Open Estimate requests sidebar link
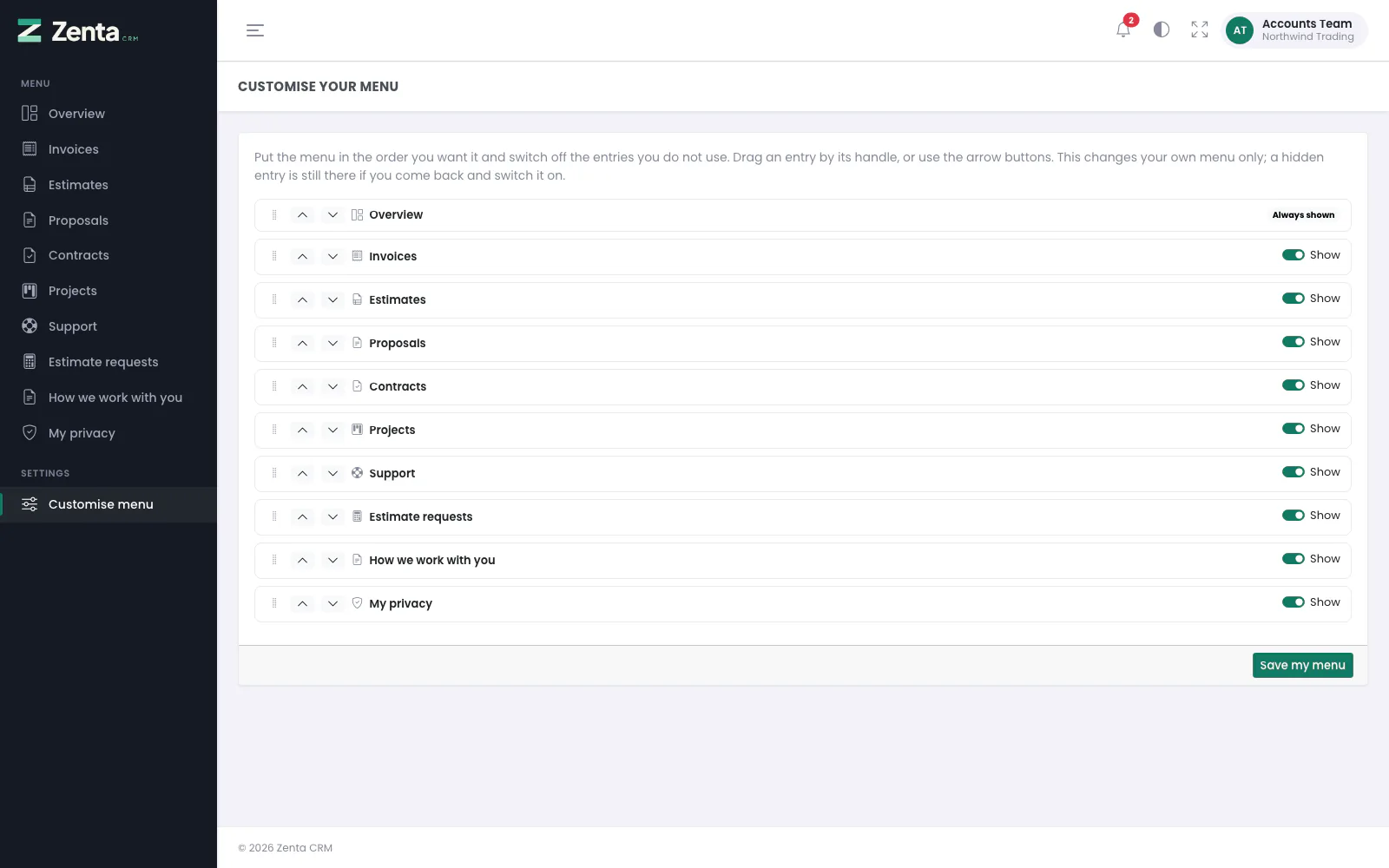Image resolution: width=1389 pixels, height=868 pixels. coord(109,362)
